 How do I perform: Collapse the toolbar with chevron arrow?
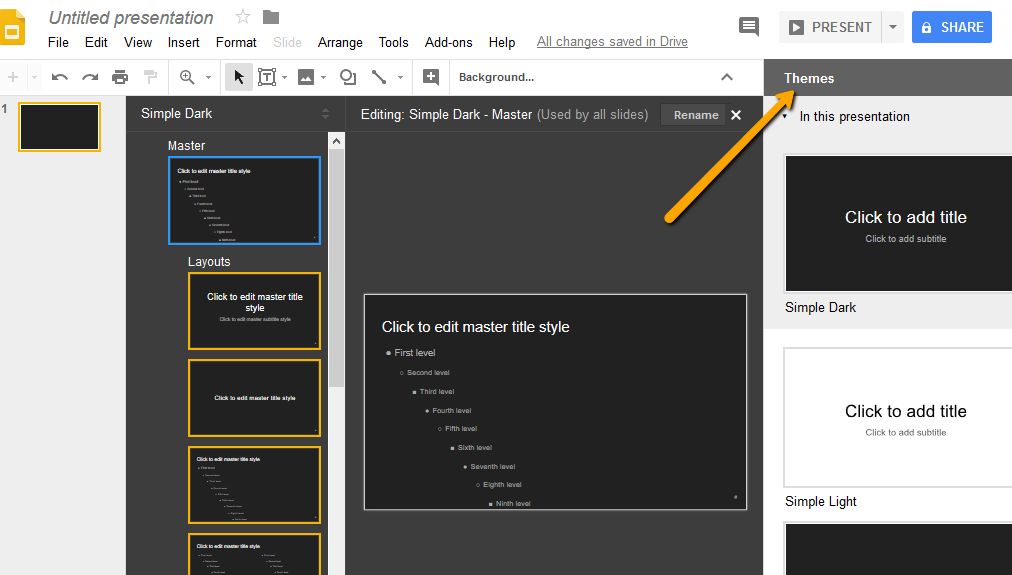[727, 77]
